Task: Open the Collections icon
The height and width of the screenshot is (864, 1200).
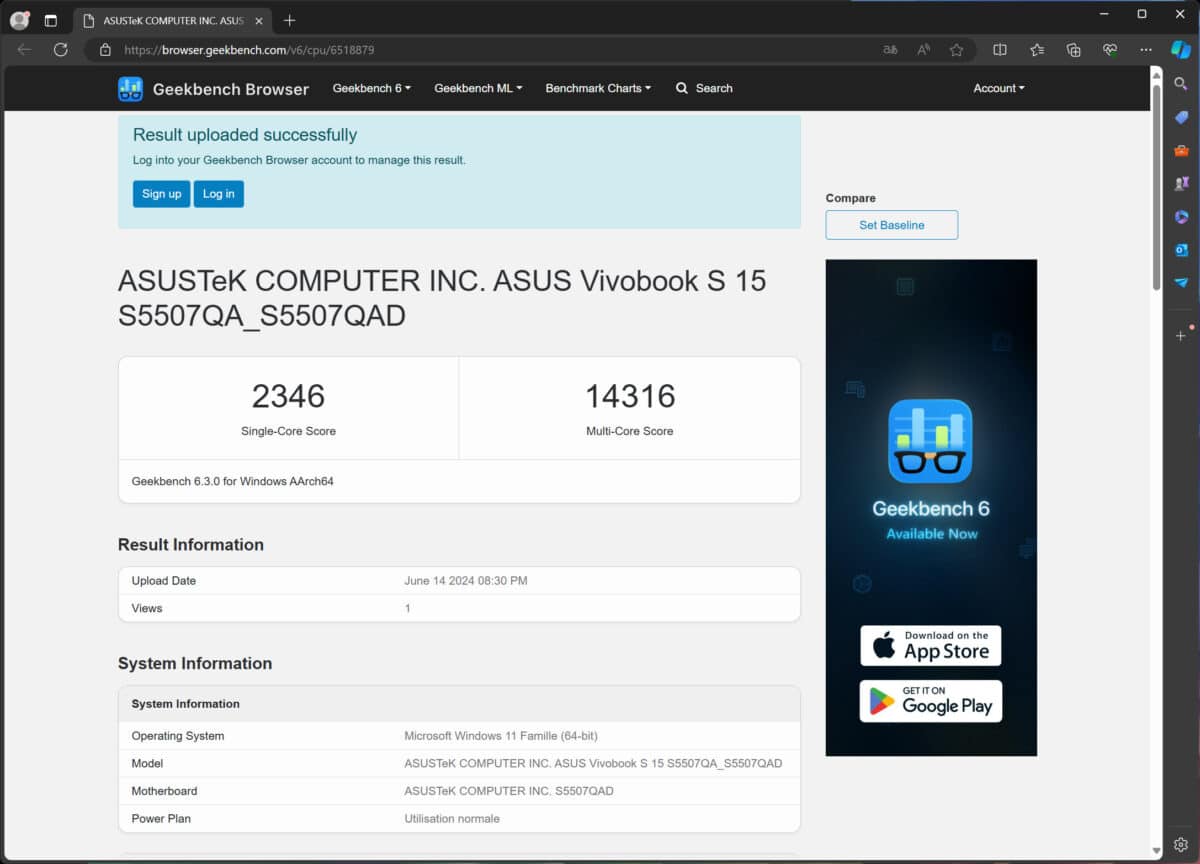Action: coord(1073,49)
